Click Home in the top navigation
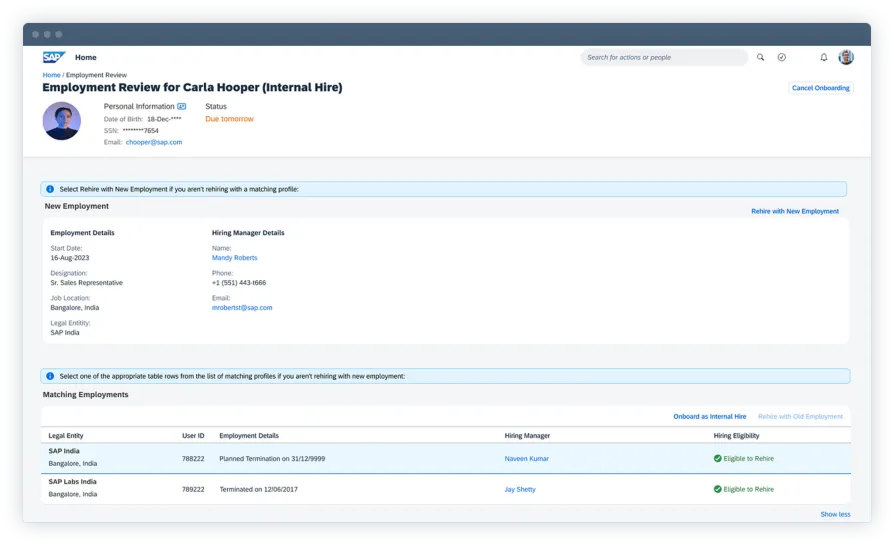Screen dimensions: 894x545 pyautogui.click(x=86, y=58)
